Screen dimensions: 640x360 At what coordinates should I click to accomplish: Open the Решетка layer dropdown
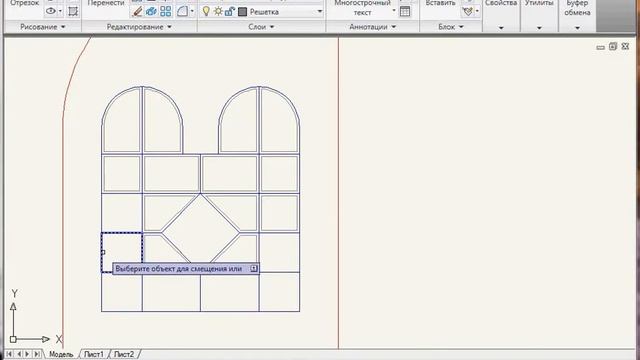pyautogui.click(x=320, y=12)
